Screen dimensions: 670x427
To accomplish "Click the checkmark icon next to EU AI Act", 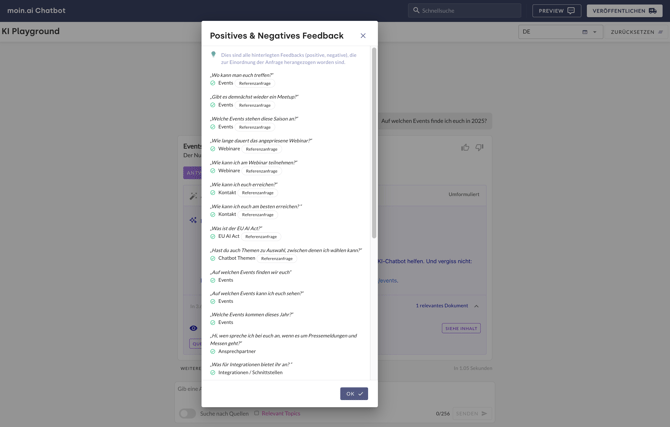I will [x=213, y=237].
